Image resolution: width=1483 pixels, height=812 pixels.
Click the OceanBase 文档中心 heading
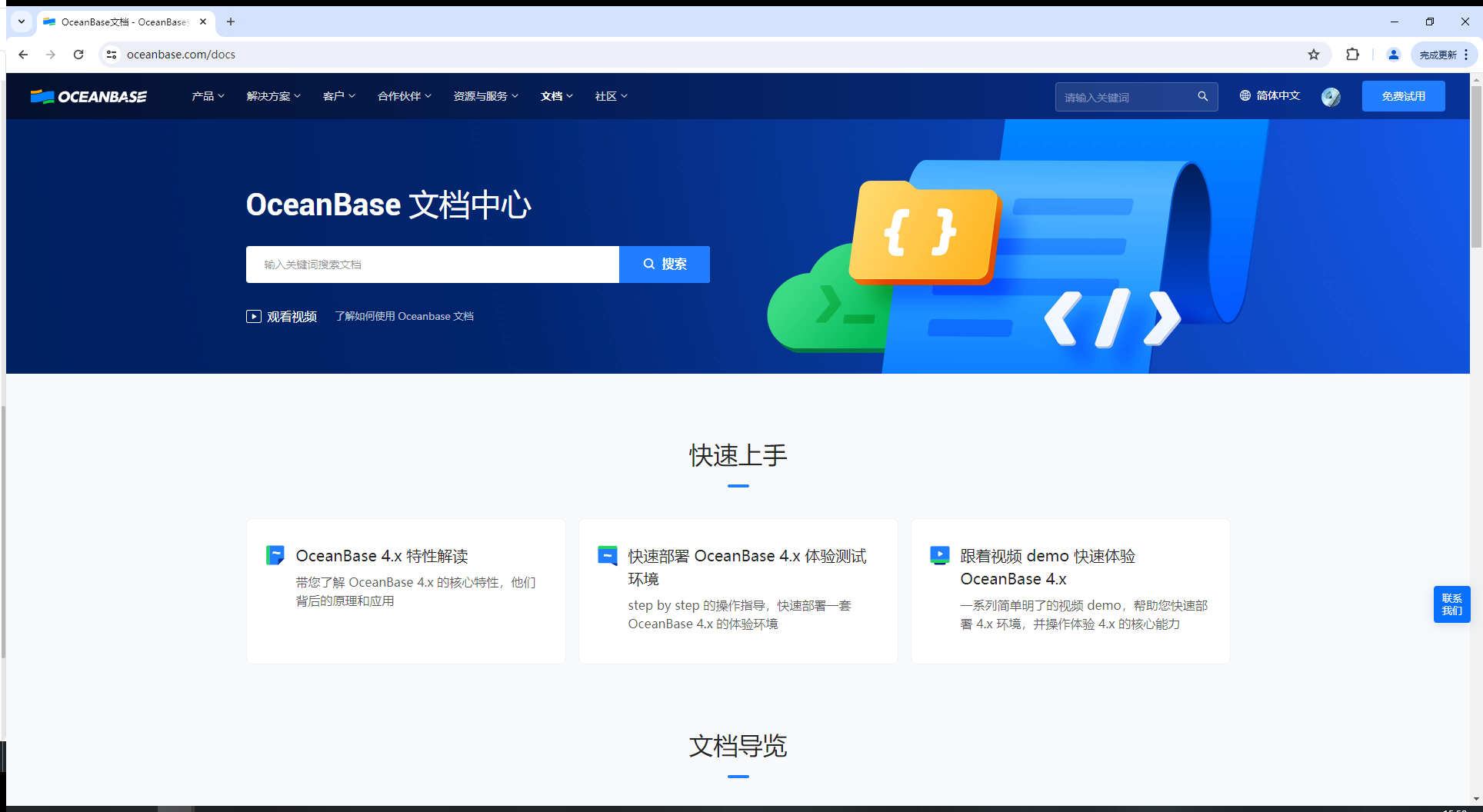[388, 205]
